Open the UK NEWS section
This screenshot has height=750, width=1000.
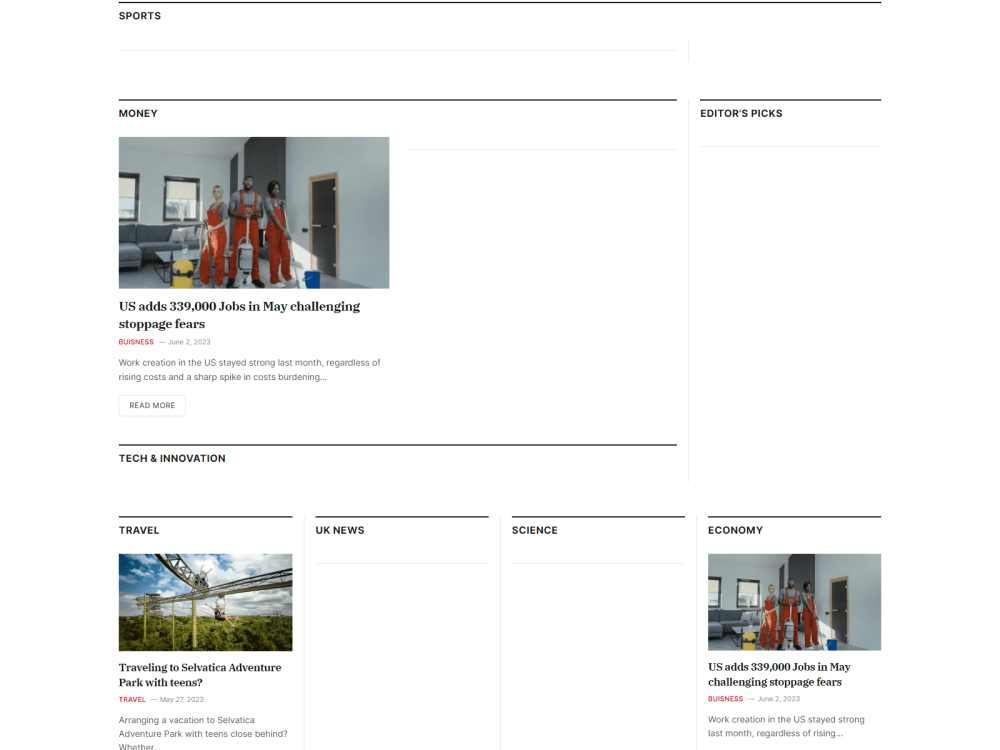tap(340, 530)
